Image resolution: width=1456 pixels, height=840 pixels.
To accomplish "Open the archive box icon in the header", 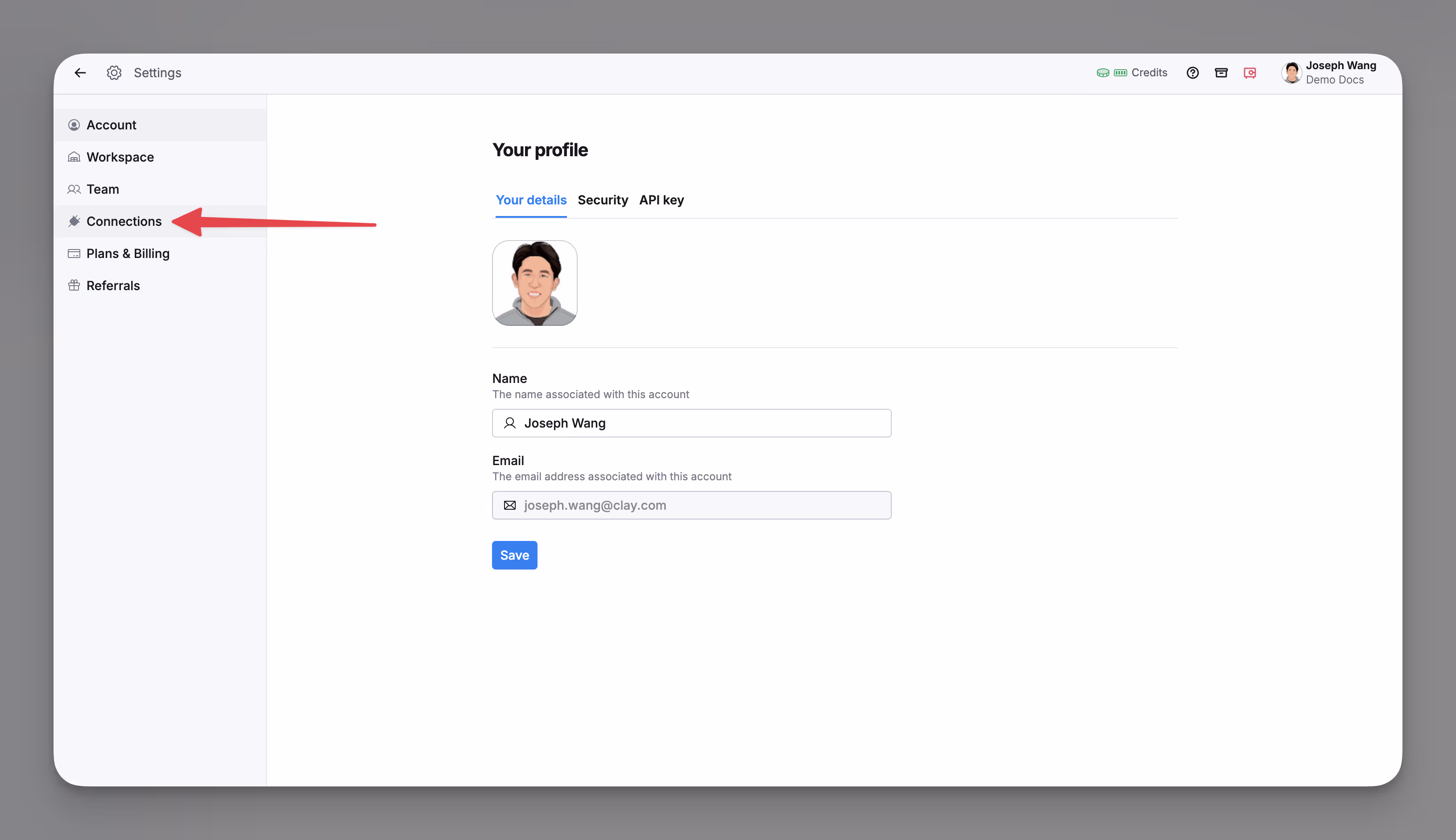I will (1221, 73).
